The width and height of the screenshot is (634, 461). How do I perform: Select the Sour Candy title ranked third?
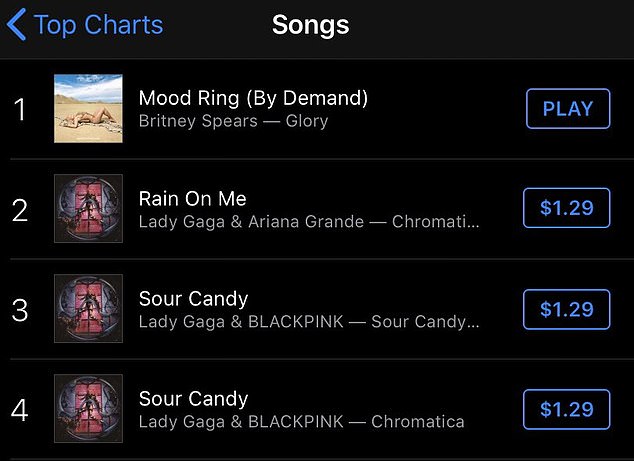(193, 298)
